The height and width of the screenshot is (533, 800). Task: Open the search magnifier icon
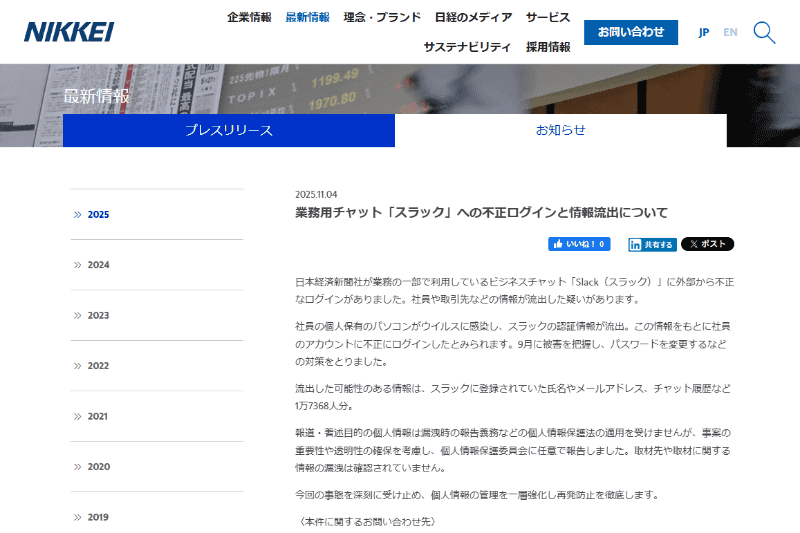pyautogui.click(x=764, y=33)
